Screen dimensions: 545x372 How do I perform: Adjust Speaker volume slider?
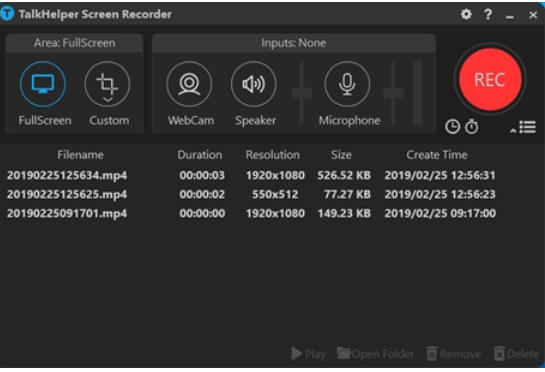click(302, 93)
